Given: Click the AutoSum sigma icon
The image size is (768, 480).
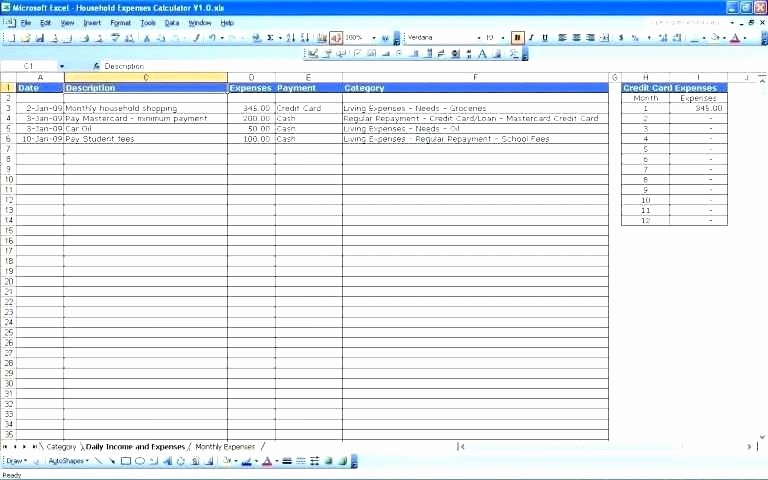Looking at the screenshot, I should pos(270,38).
